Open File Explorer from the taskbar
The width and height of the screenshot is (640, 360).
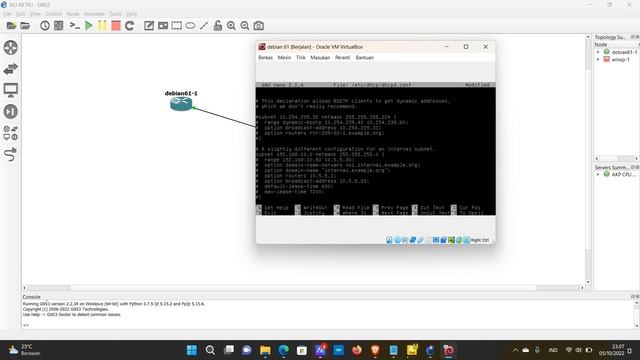[x=265, y=350]
